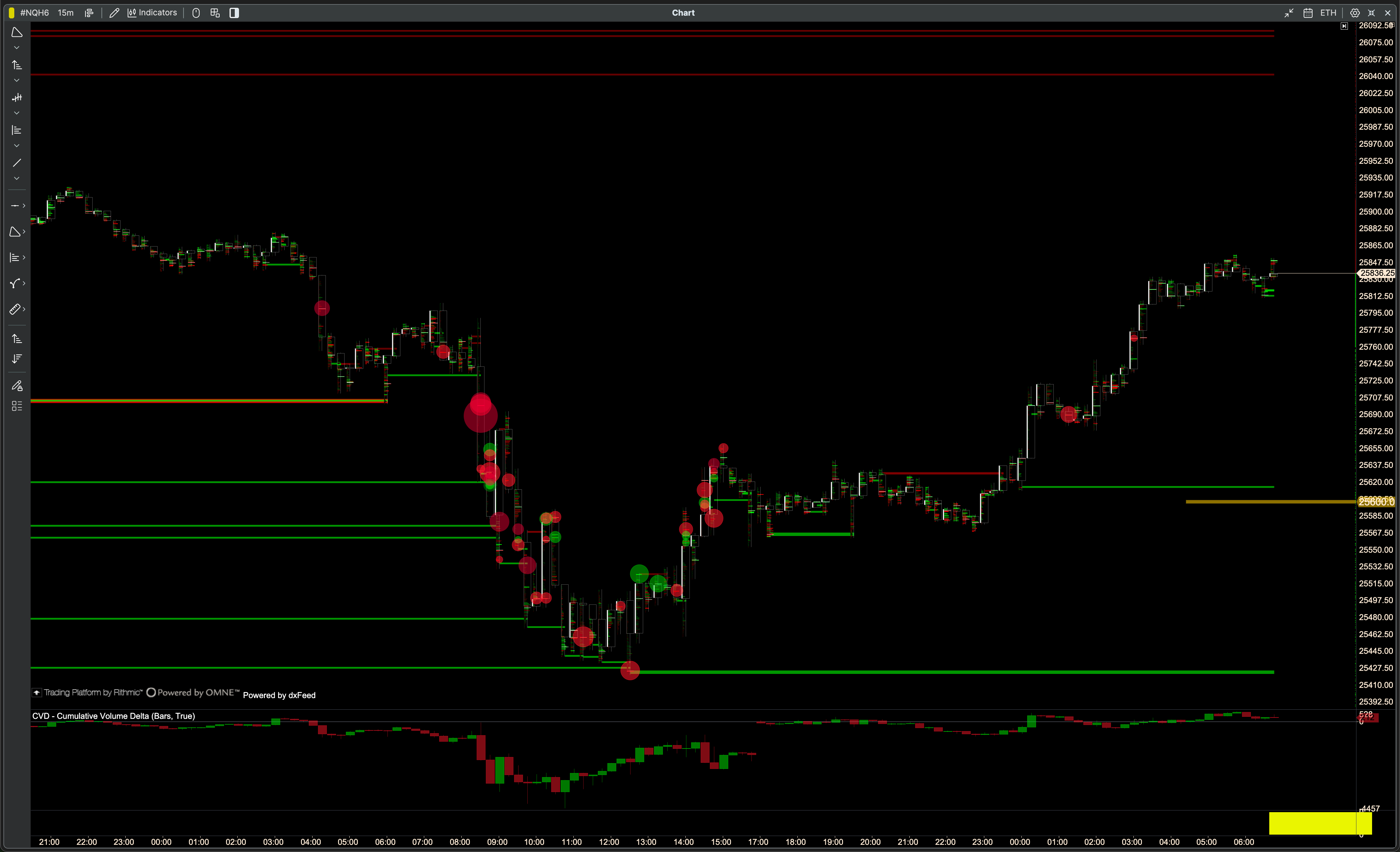Click the calendar date range icon
The image size is (1400, 852).
(1308, 13)
